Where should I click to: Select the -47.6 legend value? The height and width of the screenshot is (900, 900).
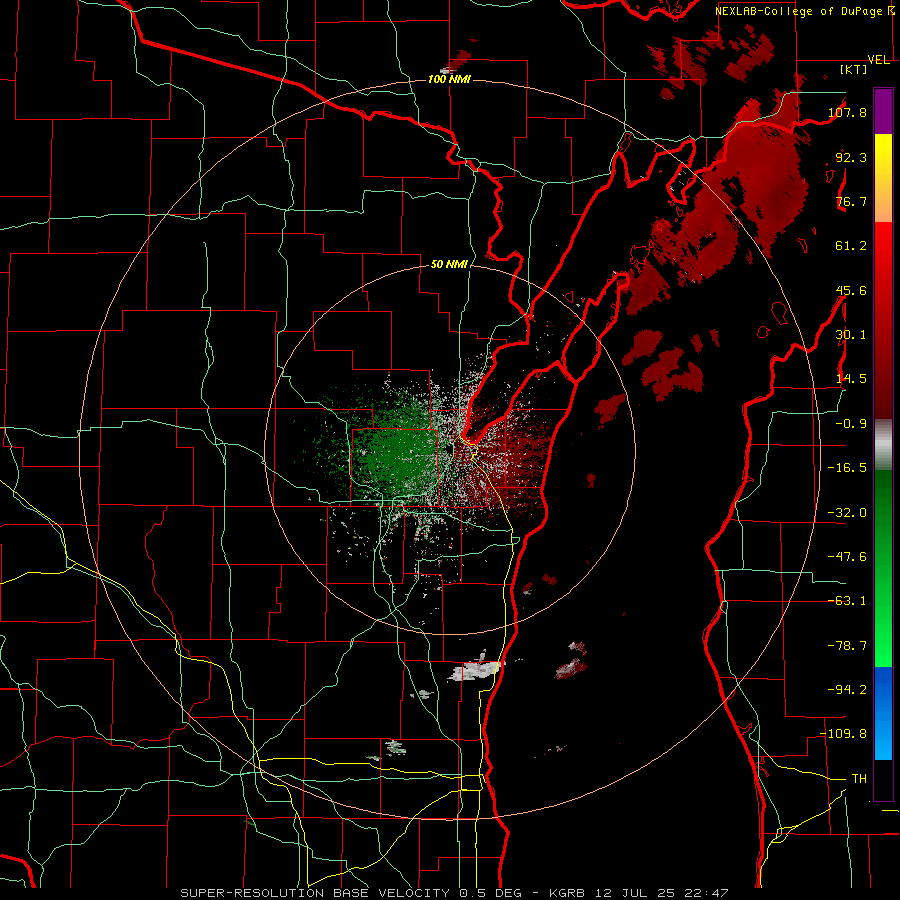[847, 557]
